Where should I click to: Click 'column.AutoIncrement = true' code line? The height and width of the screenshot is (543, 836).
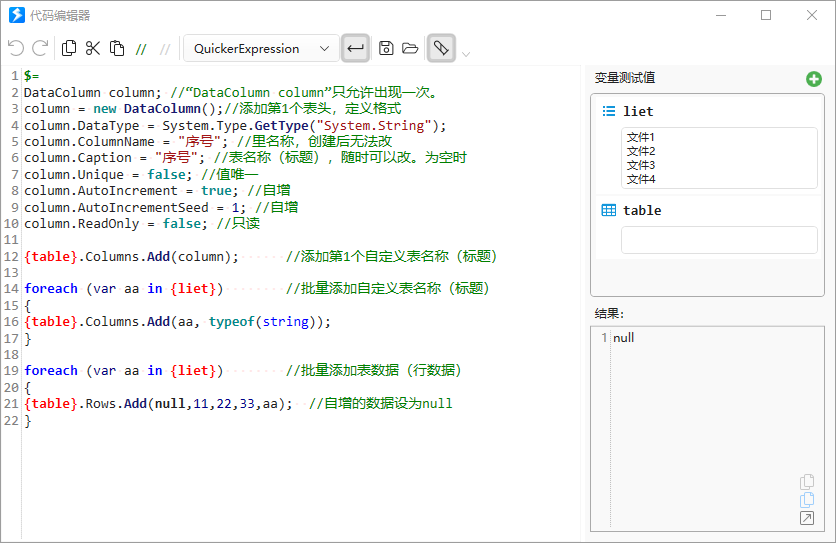[x=131, y=190]
